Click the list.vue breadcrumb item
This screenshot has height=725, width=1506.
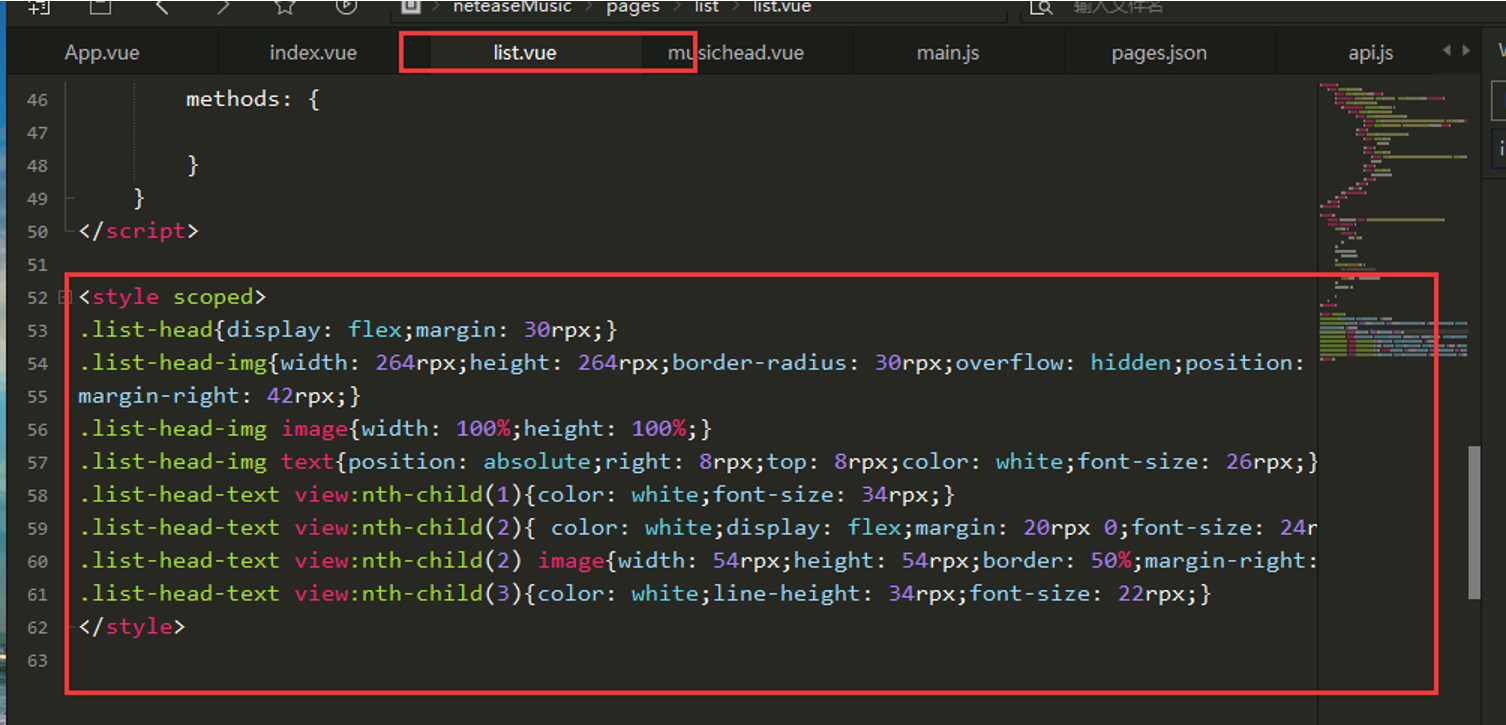[783, 7]
